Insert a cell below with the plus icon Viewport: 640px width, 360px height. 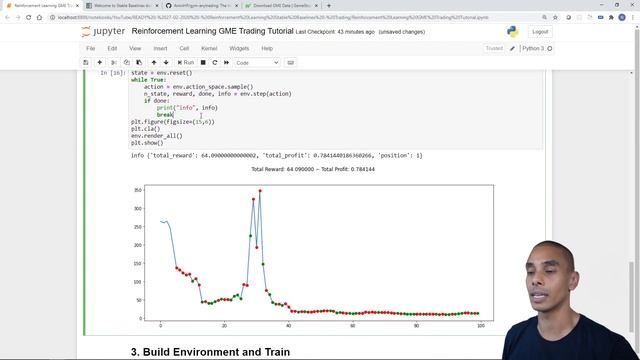(100, 62)
